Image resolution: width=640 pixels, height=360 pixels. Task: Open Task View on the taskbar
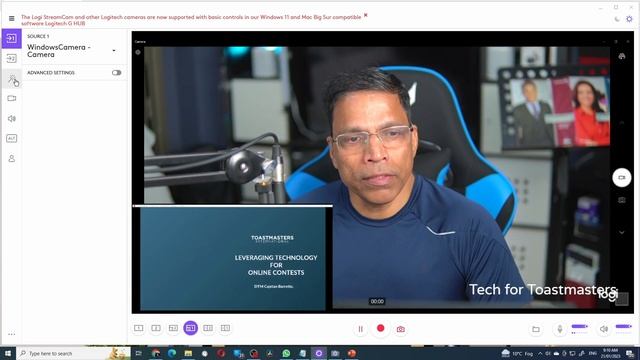coord(139,353)
